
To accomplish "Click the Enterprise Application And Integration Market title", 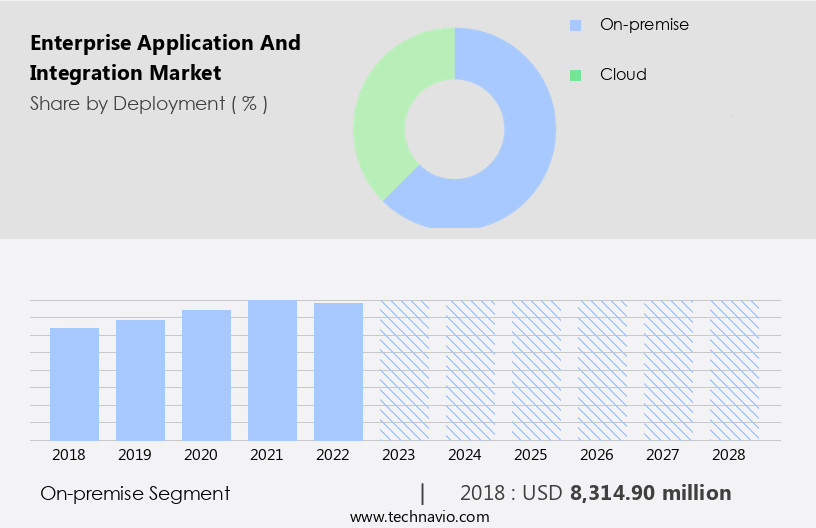I will 165,58.
